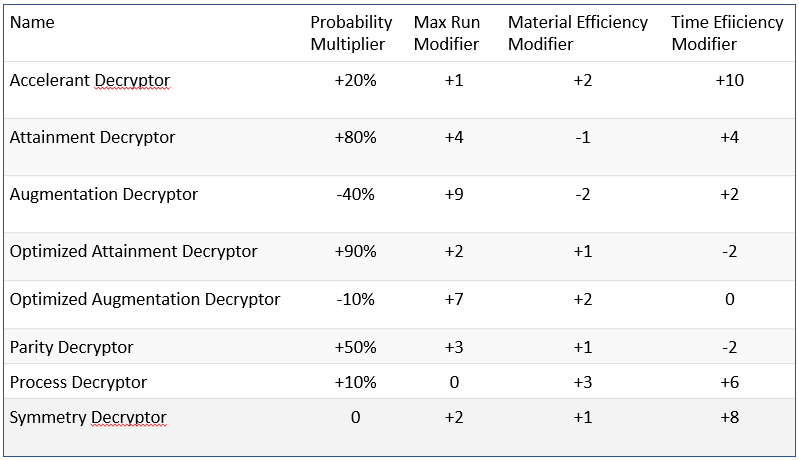
Task: Click Optimized Attainment Decryptor name
Action: (x=133, y=251)
